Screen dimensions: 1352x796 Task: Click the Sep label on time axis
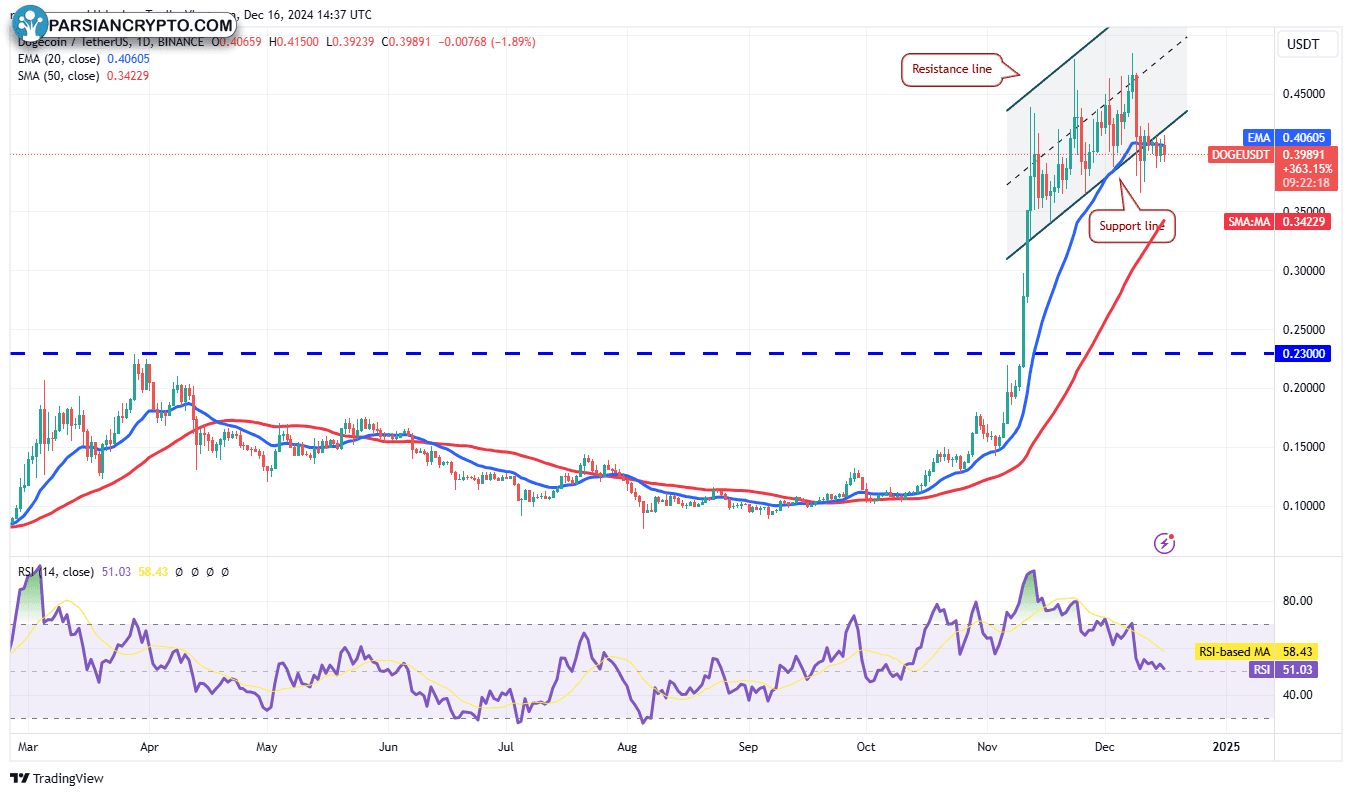coord(749,747)
